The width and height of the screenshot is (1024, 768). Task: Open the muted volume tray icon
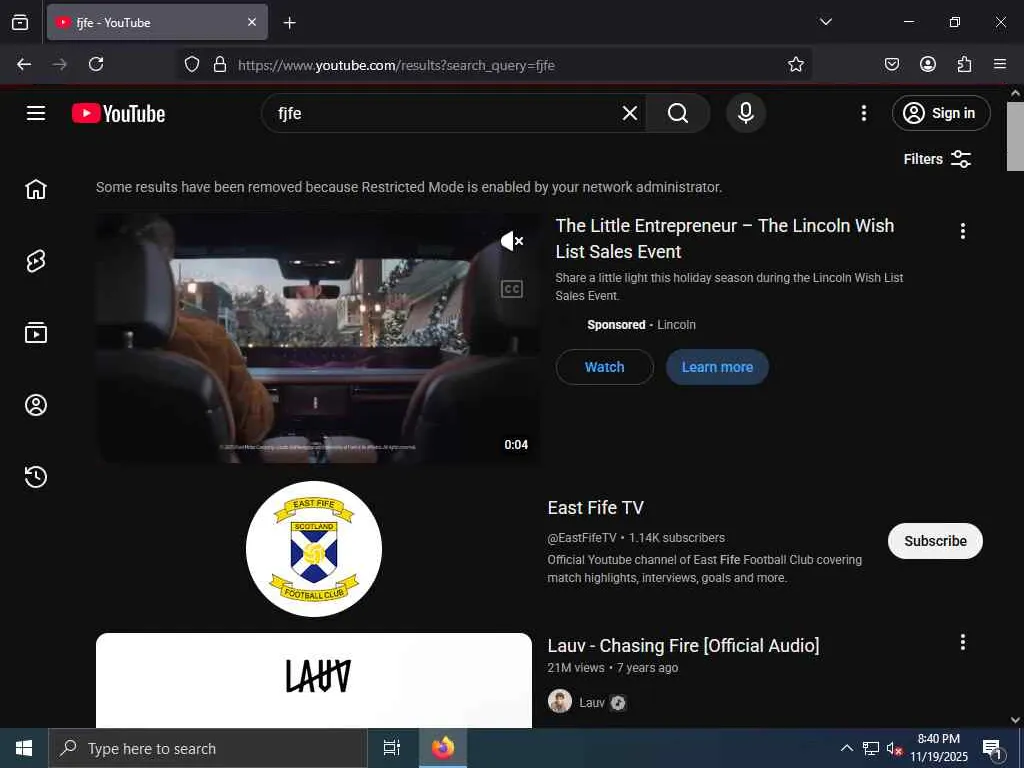(894, 748)
